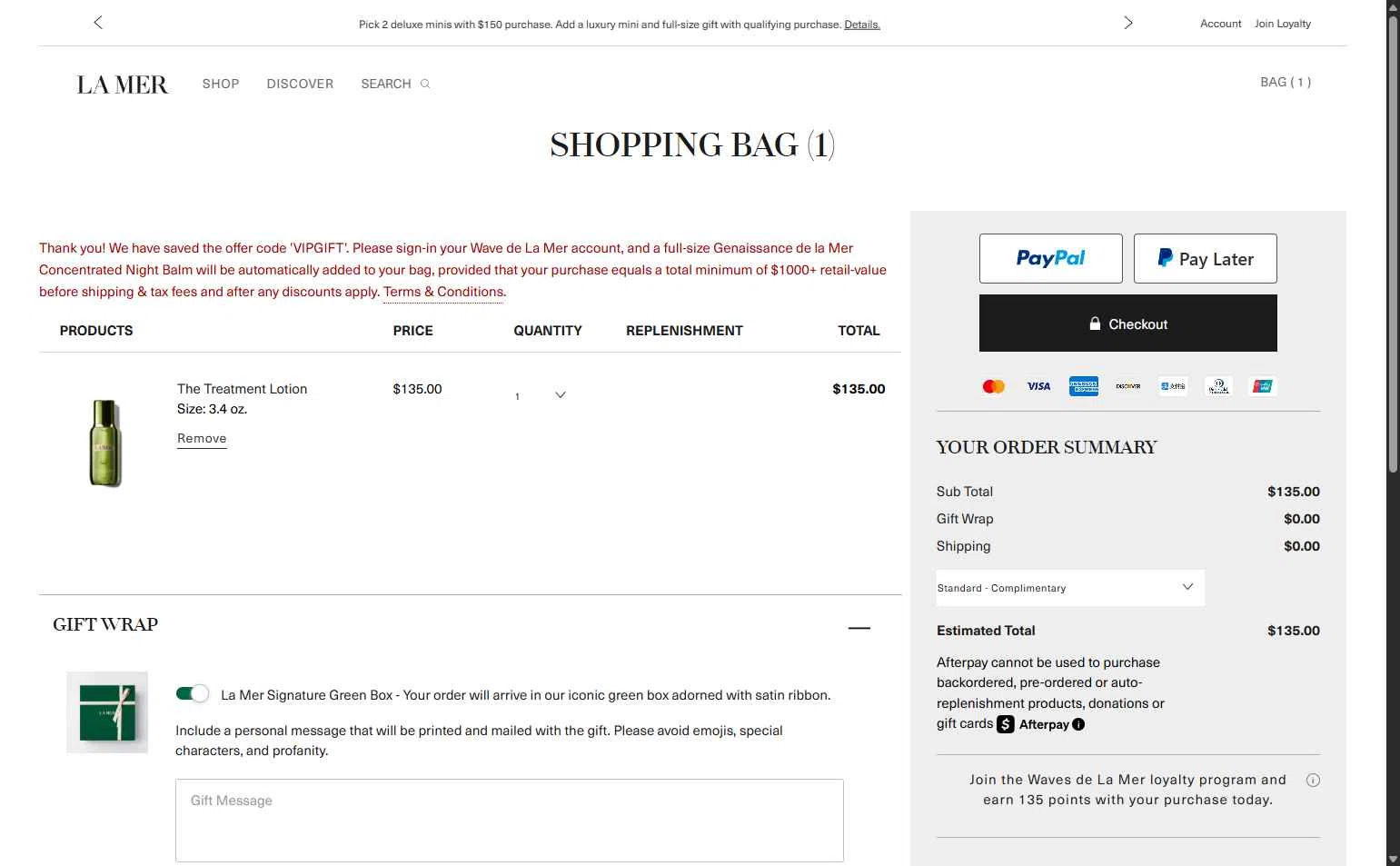Toggle La Mer Signature Green Box switch
1400x866 pixels.
click(193, 694)
